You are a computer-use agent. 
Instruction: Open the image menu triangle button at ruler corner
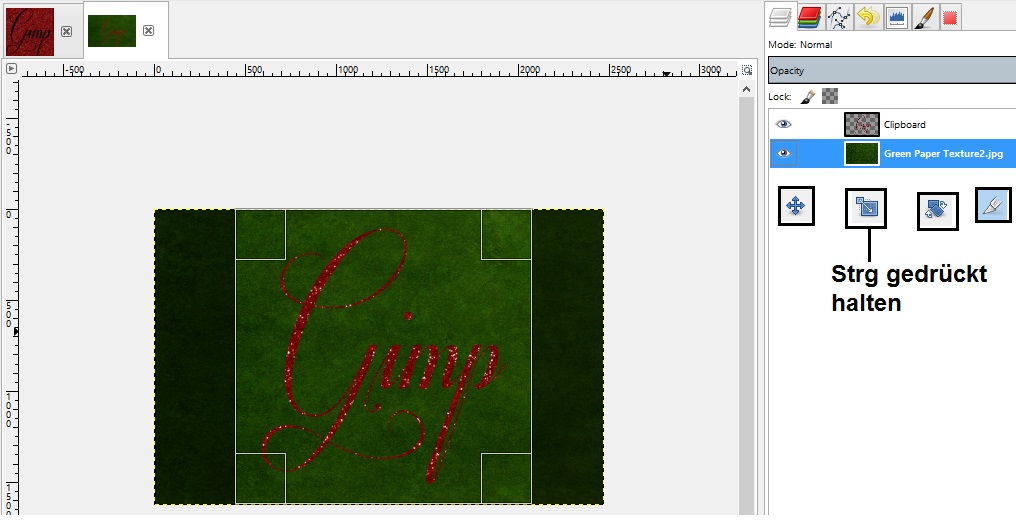[x=11, y=69]
